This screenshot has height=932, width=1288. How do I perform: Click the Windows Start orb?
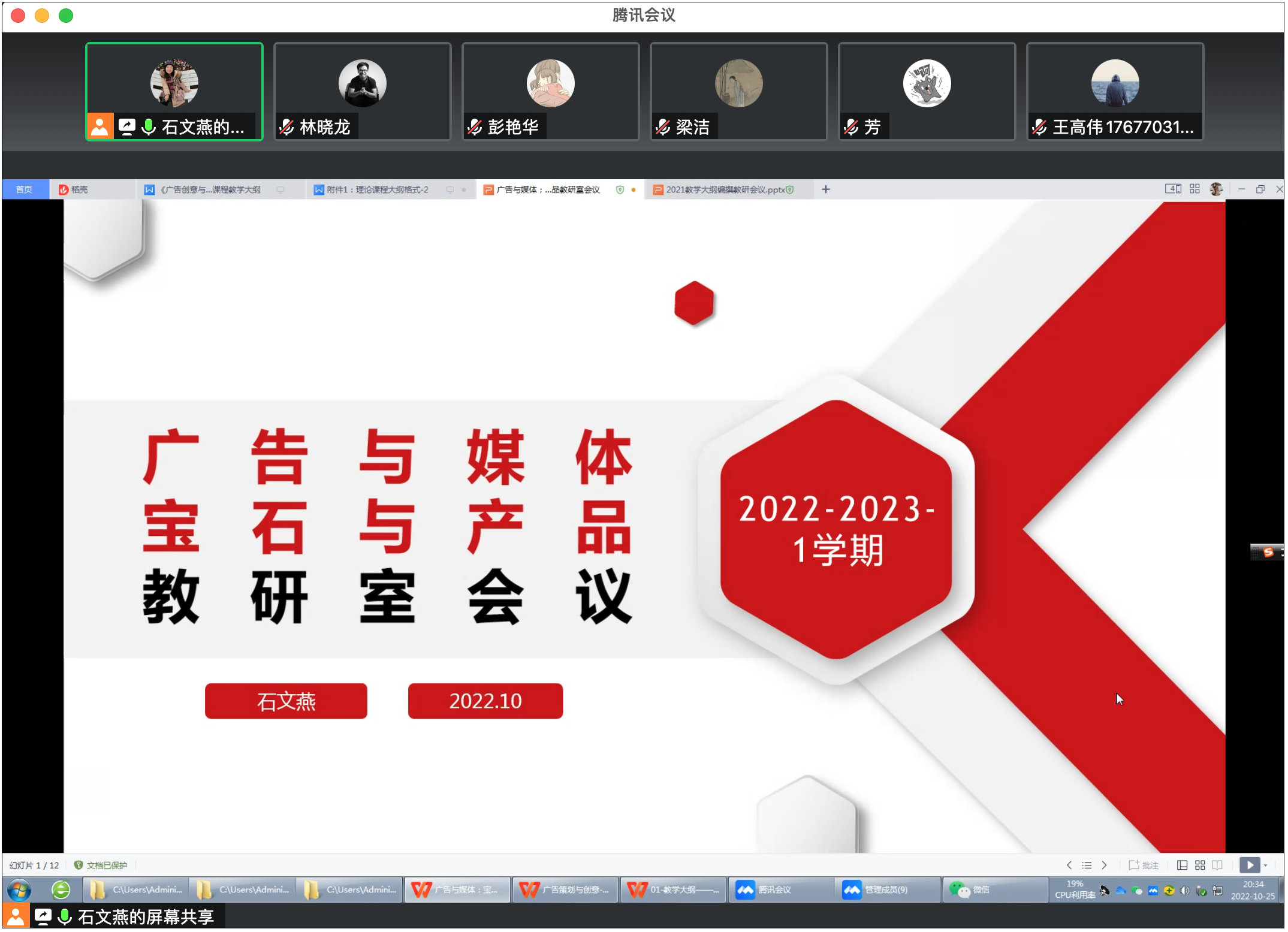pos(19,890)
